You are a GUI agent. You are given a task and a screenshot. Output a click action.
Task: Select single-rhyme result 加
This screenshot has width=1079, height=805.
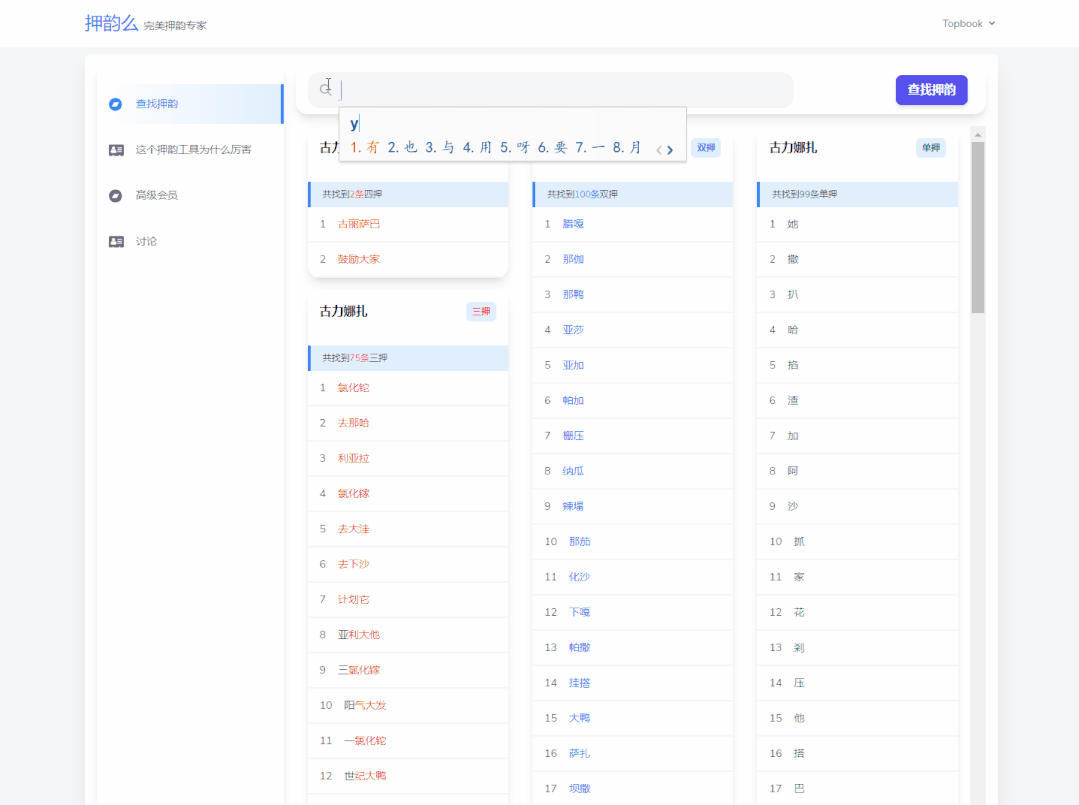(793, 436)
